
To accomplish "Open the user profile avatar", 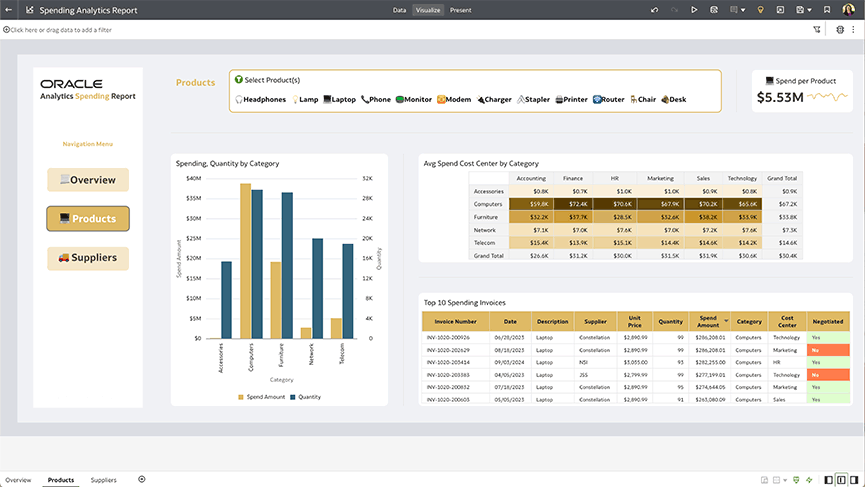I will [848, 10].
